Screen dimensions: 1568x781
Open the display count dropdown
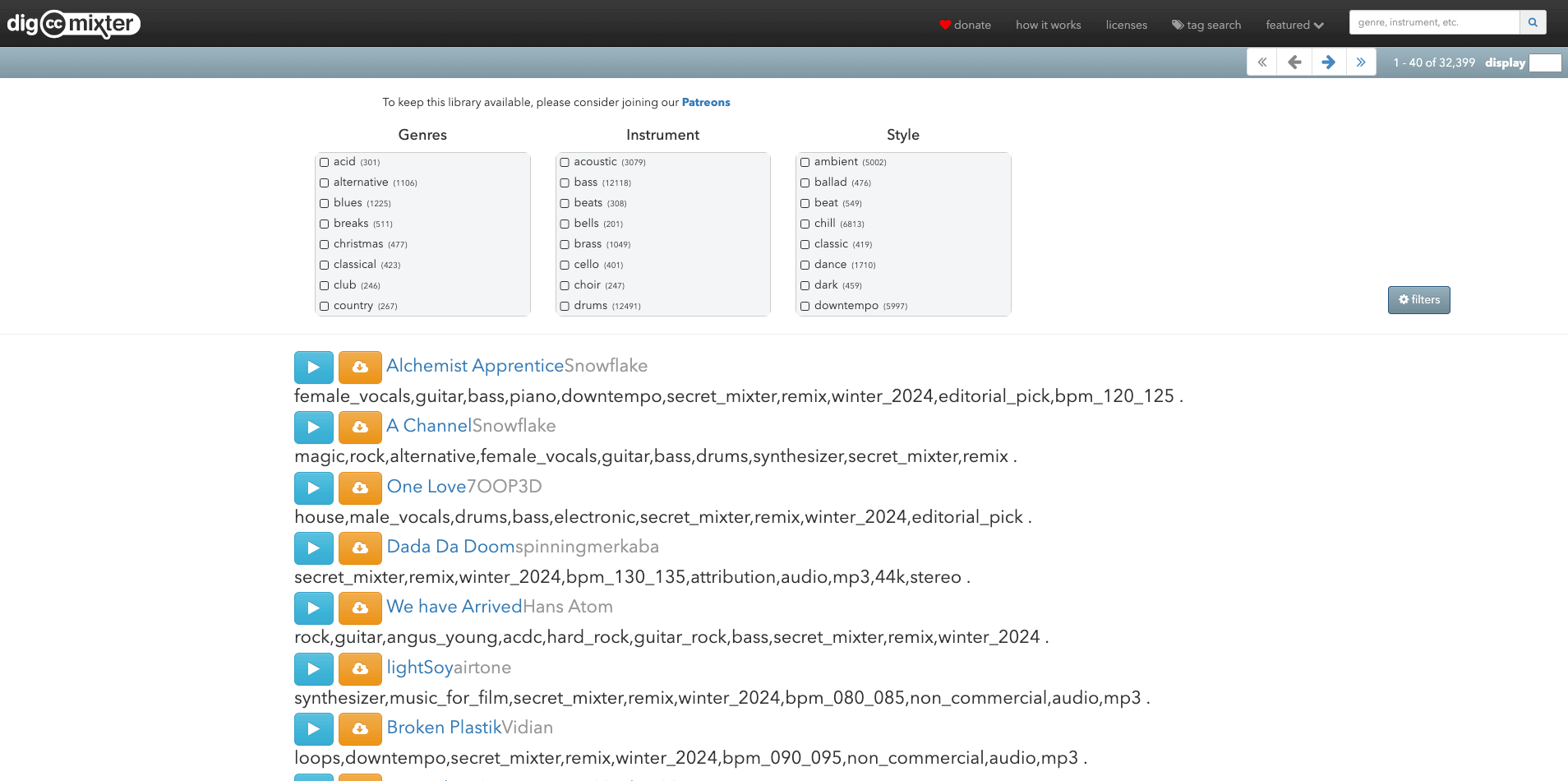(1544, 63)
